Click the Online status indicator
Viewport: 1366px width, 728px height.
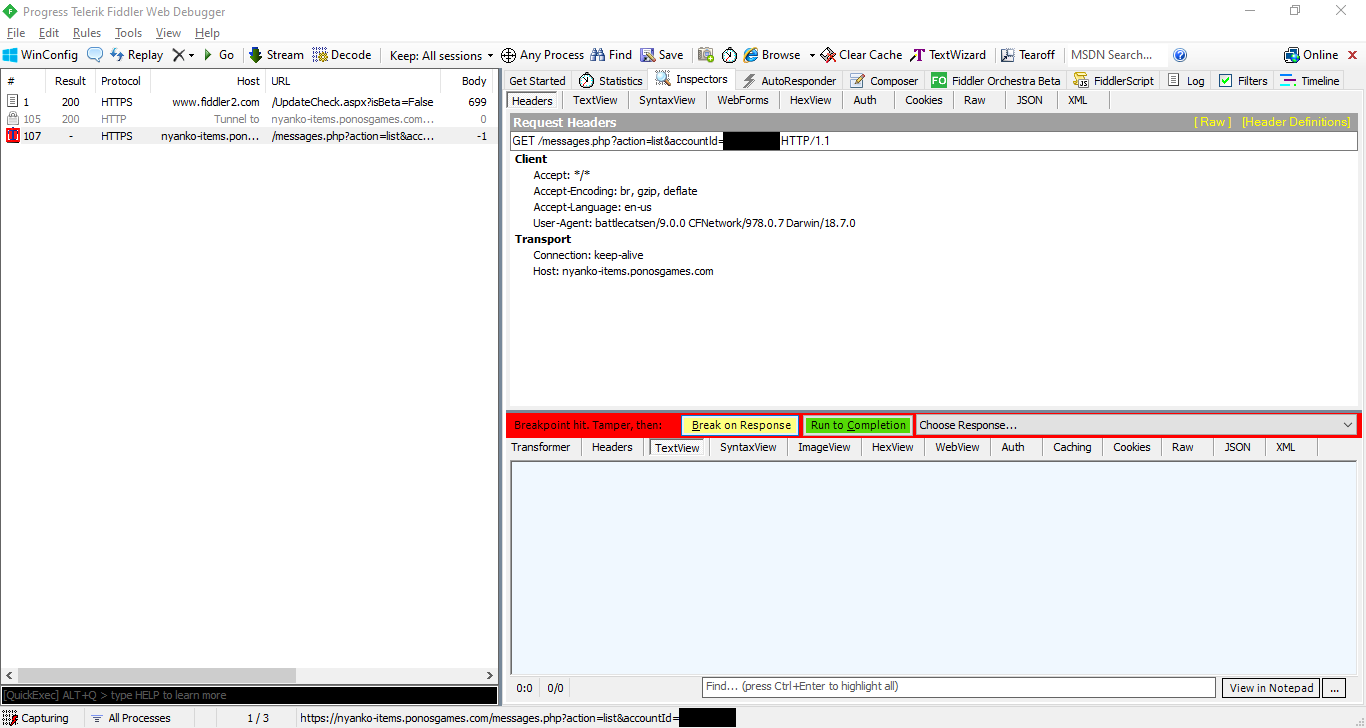1311,55
